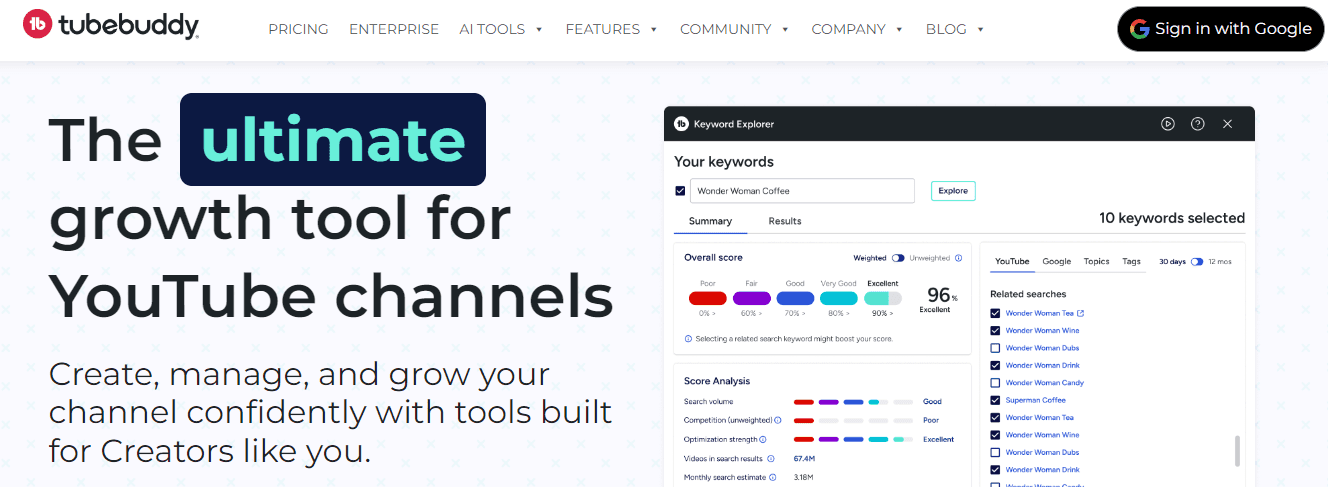Click the Excellent score swatch
The image size is (1328, 487).
(x=883, y=298)
